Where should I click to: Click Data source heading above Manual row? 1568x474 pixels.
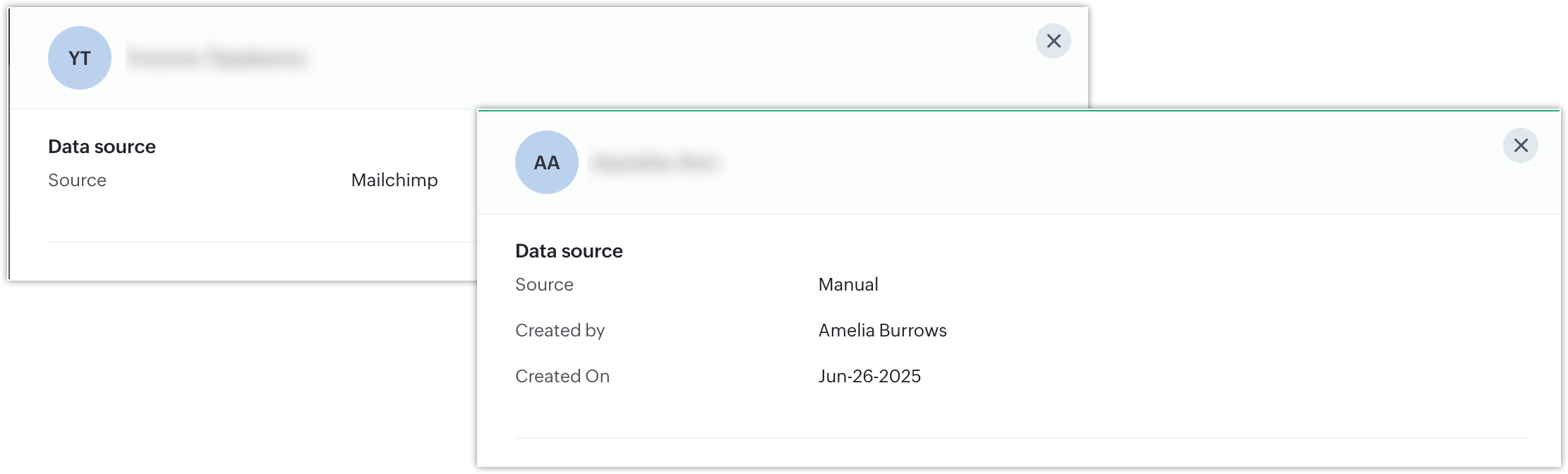point(569,251)
